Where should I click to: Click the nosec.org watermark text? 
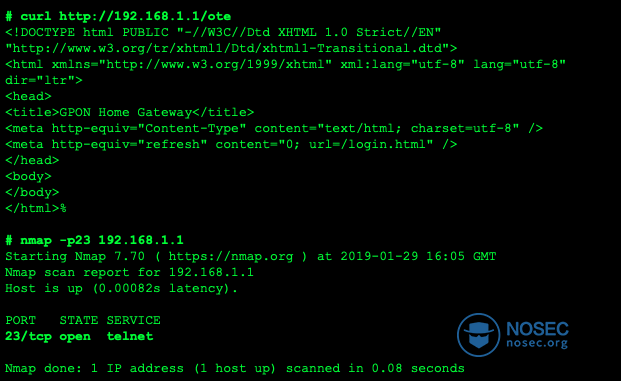(x=537, y=342)
